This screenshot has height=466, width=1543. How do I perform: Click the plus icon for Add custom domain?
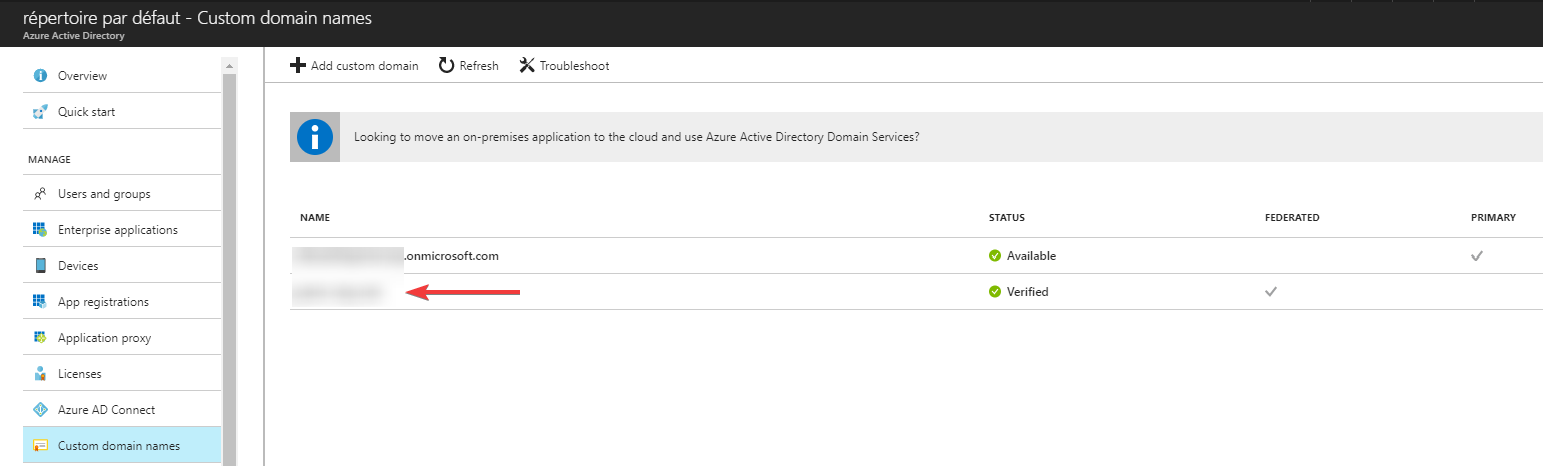tap(297, 66)
